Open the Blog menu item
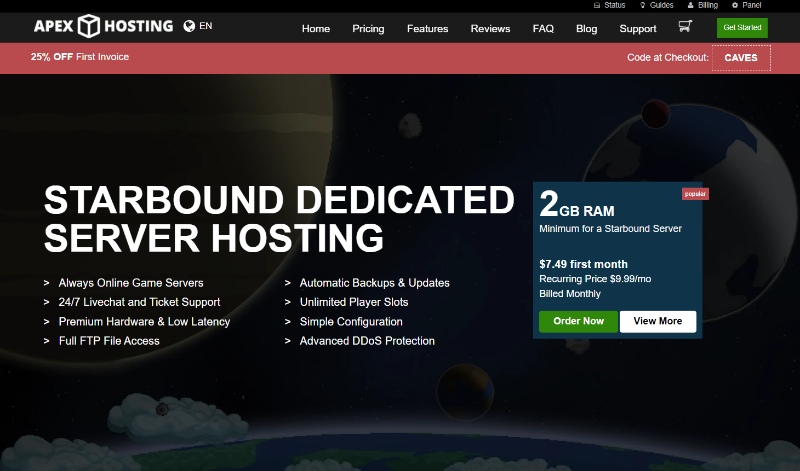Image resolution: width=800 pixels, height=471 pixels. tap(587, 29)
